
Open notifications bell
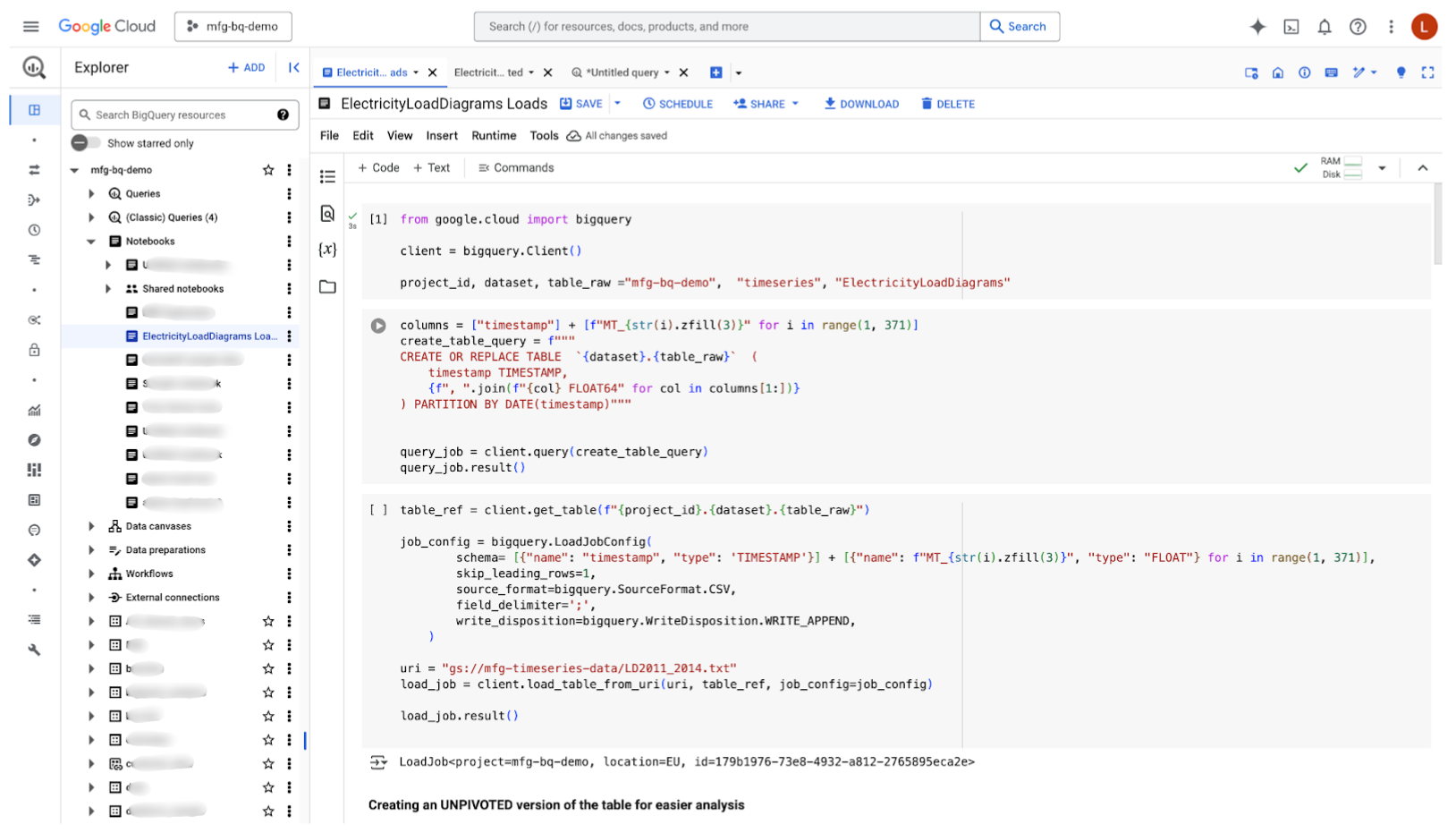(x=1325, y=27)
